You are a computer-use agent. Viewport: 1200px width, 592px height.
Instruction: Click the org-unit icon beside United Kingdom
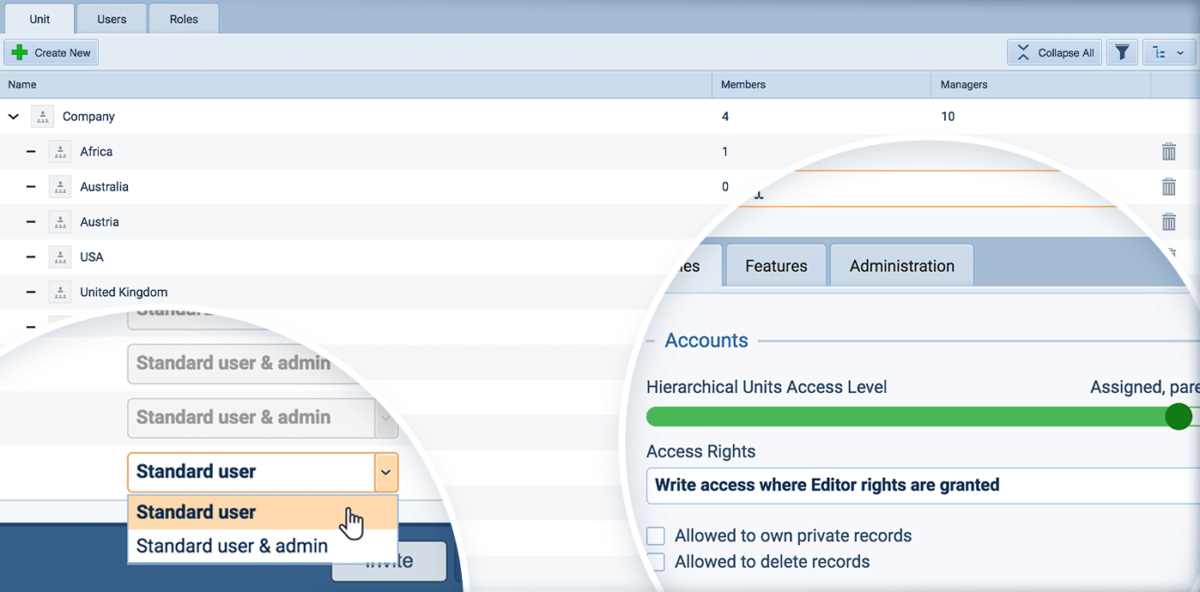pyautogui.click(x=57, y=291)
